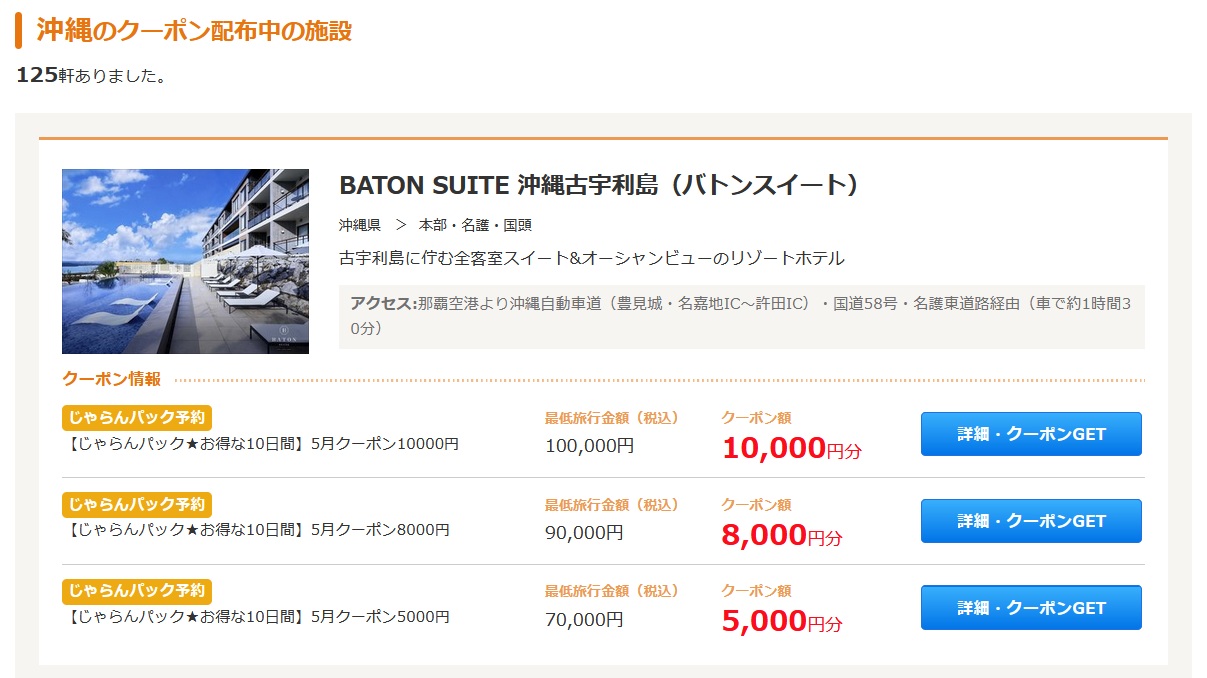
Task: Click the アクセス information box
Action: 741,315
